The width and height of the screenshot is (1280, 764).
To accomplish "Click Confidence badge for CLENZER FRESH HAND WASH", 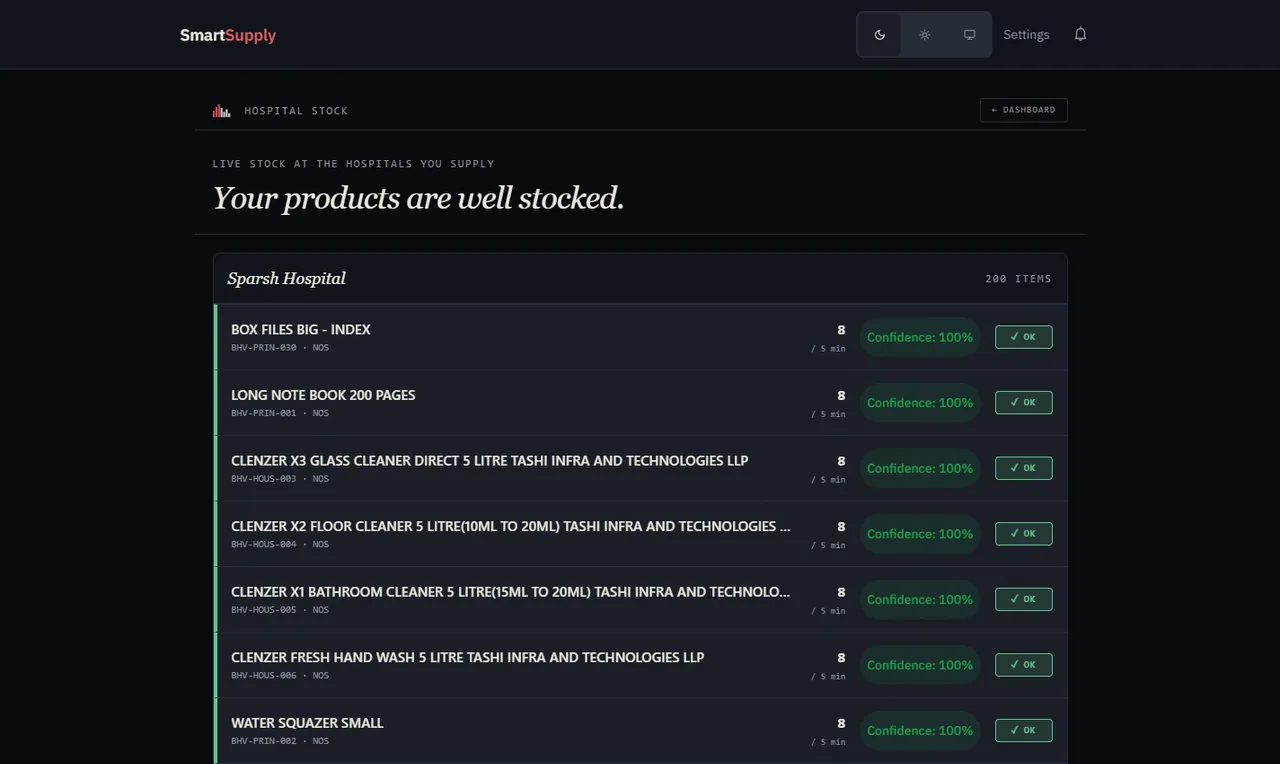I will (x=920, y=665).
